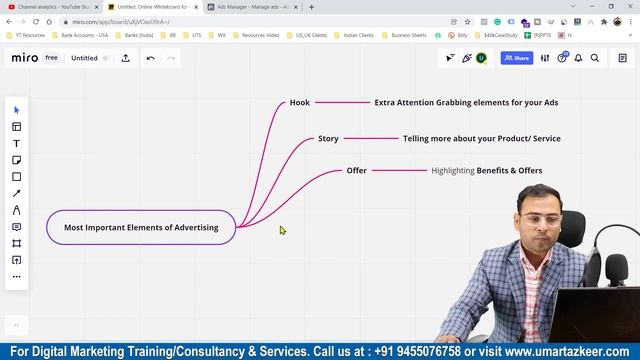Select the Hook mind map node
The image size is (640, 360).
[x=300, y=102]
